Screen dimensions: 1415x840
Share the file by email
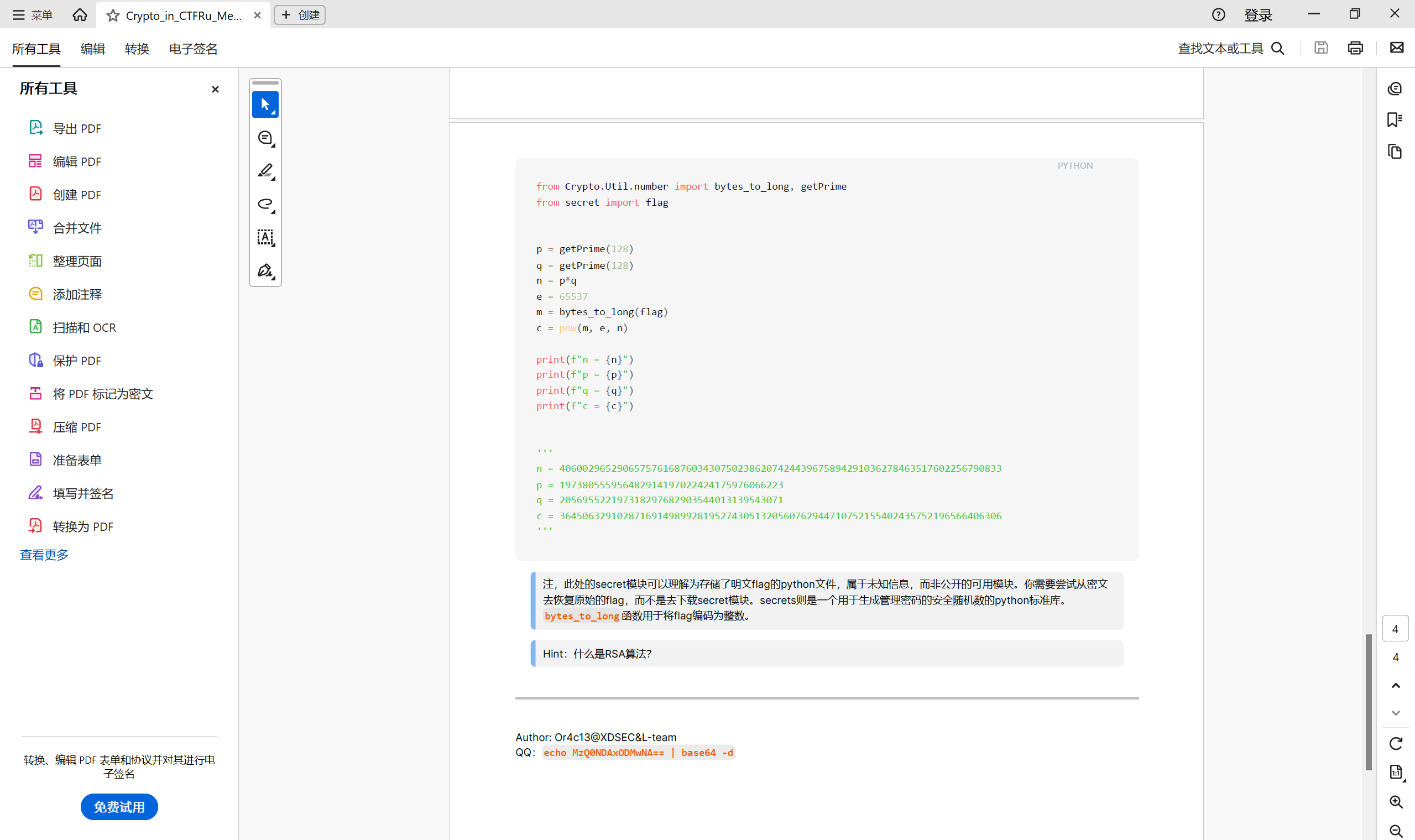pyautogui.click(x=1396, y=48)
